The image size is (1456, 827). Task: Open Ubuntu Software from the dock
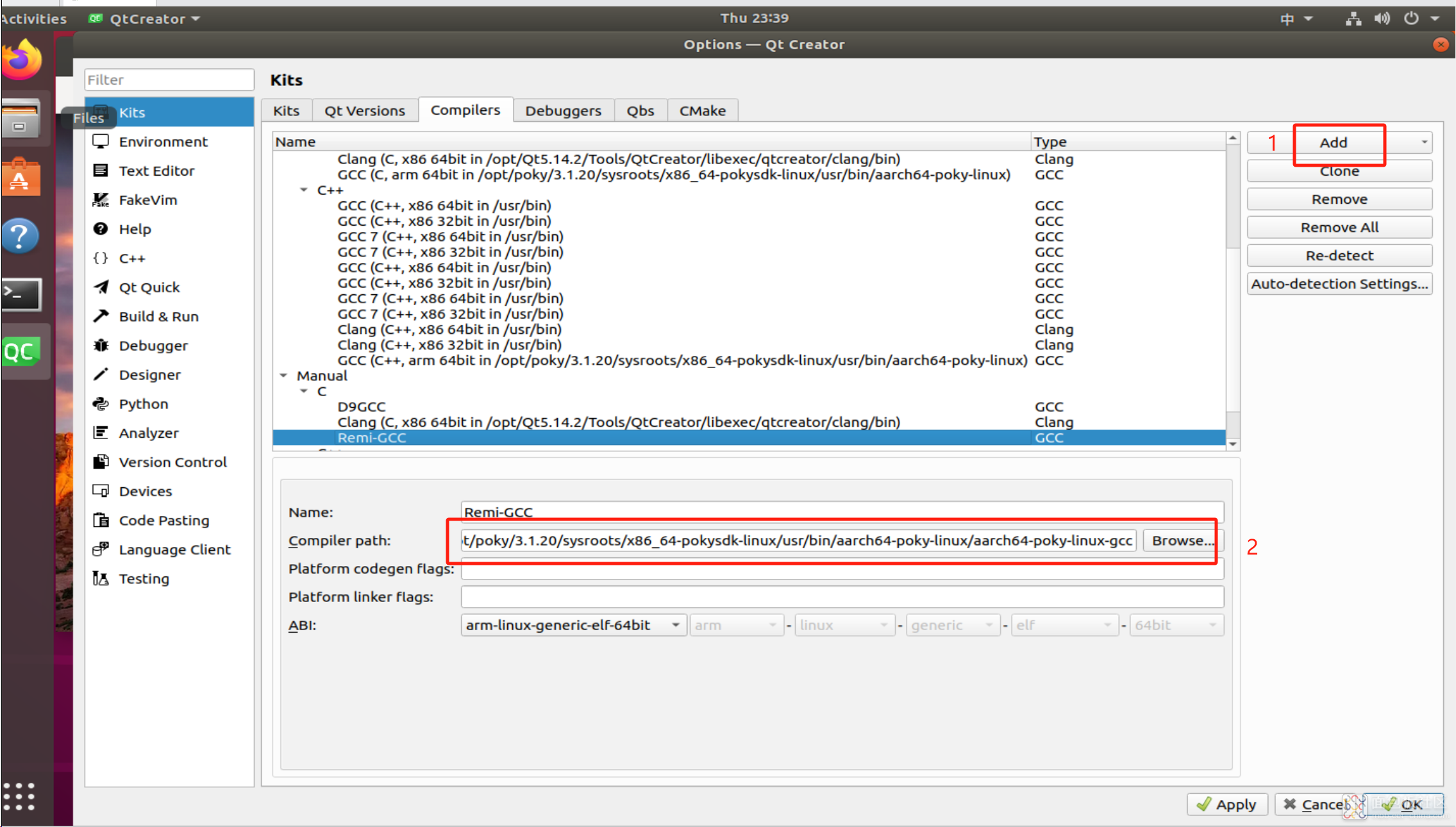tap(22, 178)
